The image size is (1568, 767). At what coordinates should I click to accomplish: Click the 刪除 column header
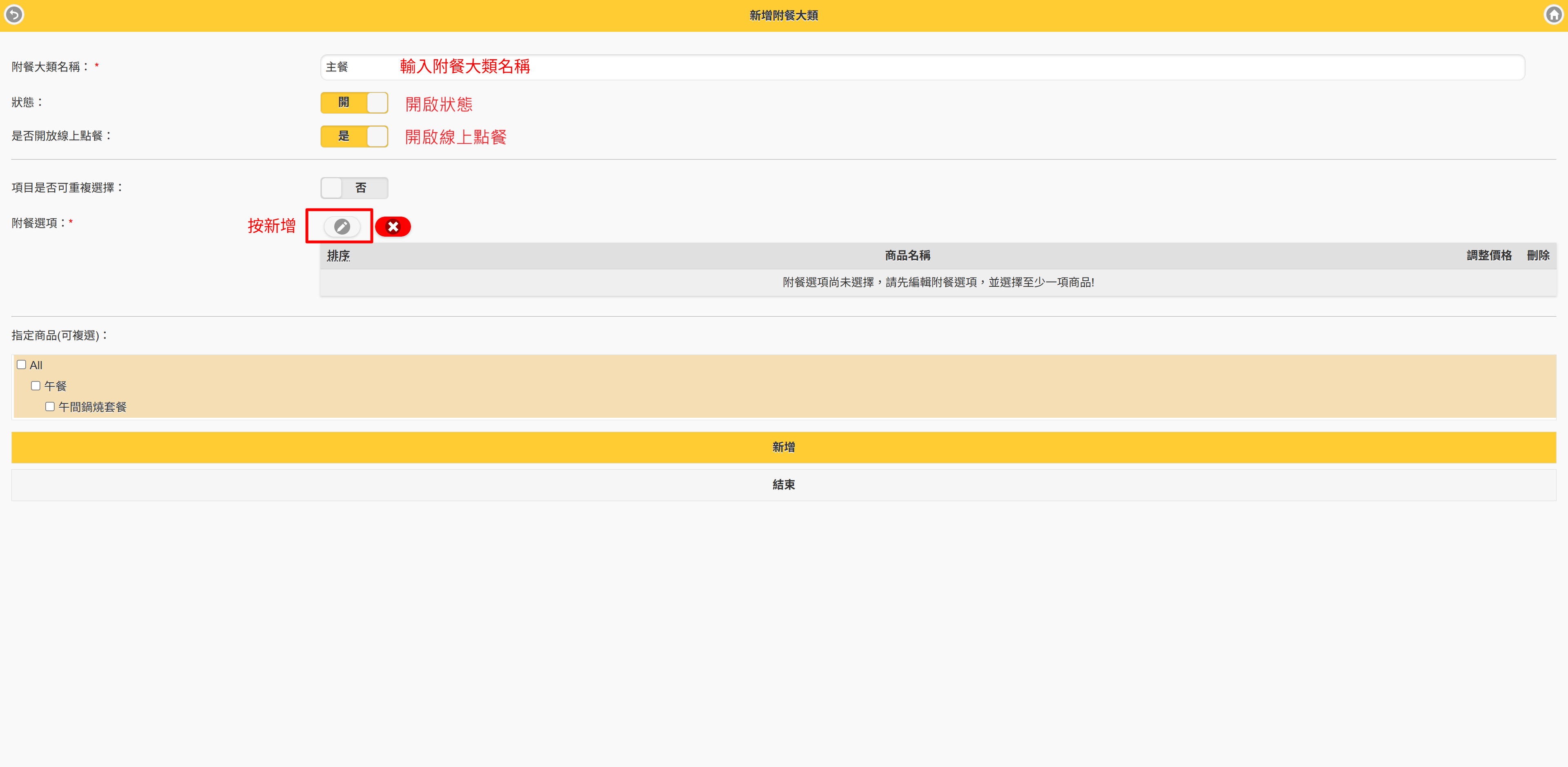coord(1537,255)
